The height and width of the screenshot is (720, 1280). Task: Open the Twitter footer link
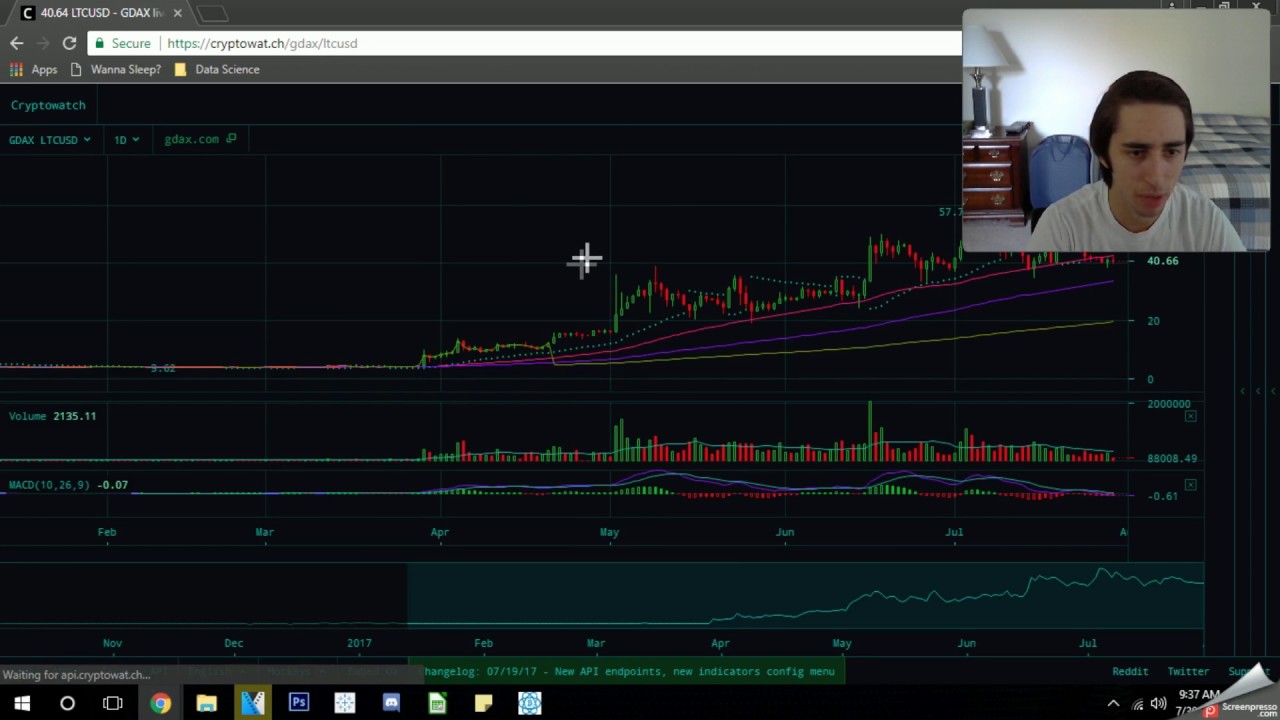click(1188, 671)
